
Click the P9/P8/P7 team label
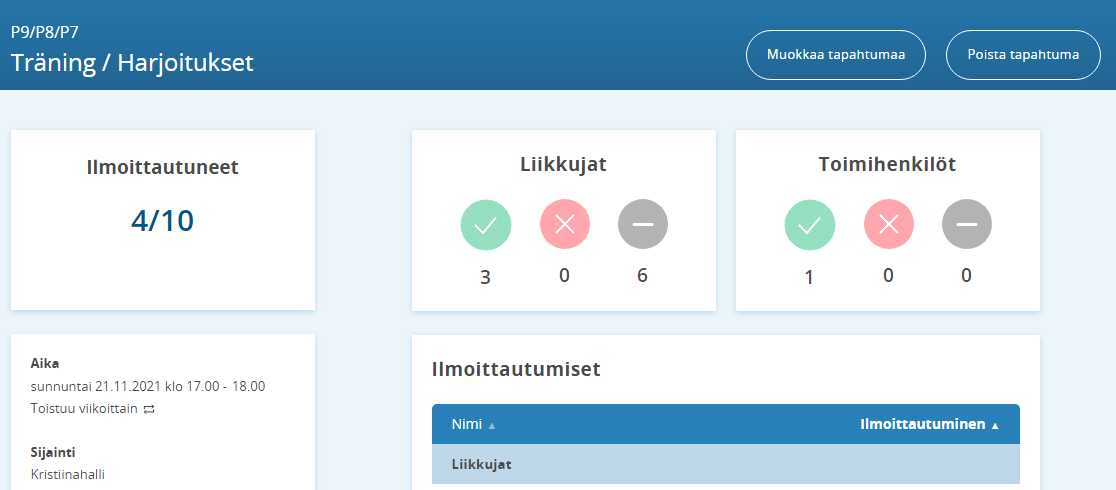45,32
